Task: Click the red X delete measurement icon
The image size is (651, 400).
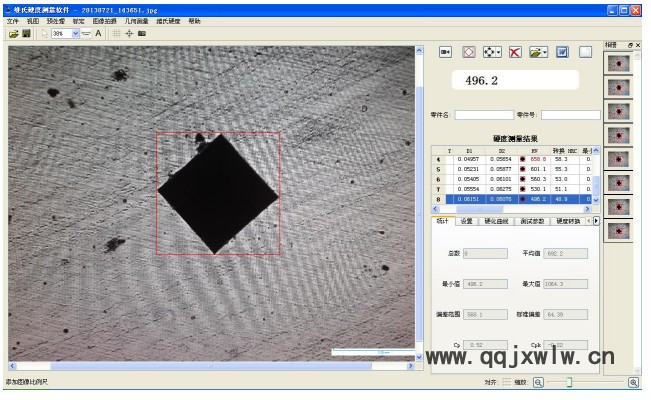Action: tap(515, 52)
